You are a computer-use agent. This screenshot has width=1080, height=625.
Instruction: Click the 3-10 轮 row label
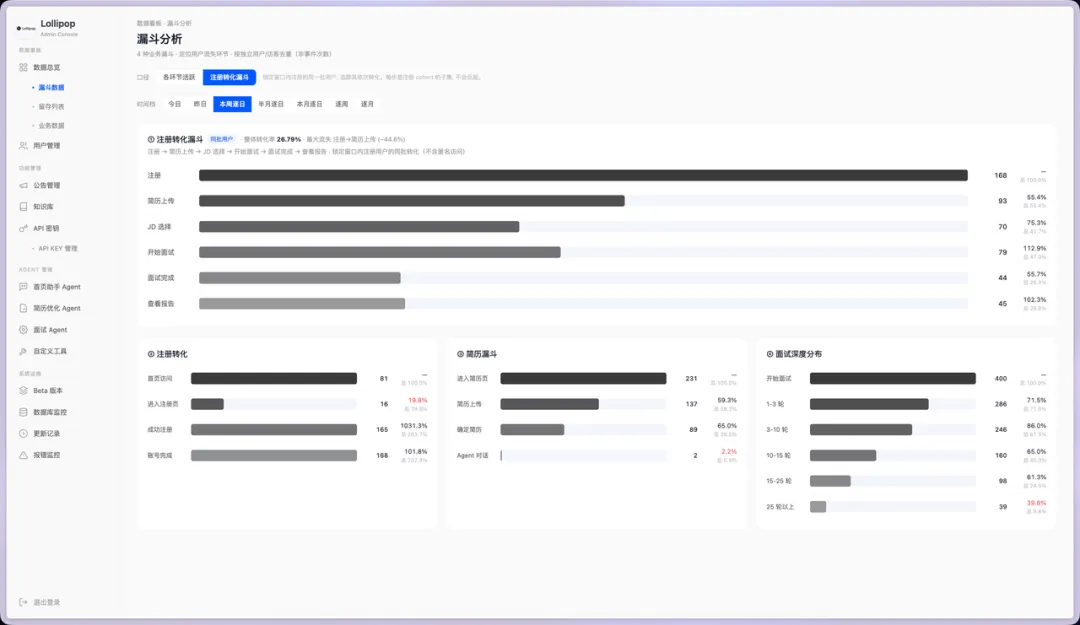pos(777,430)
